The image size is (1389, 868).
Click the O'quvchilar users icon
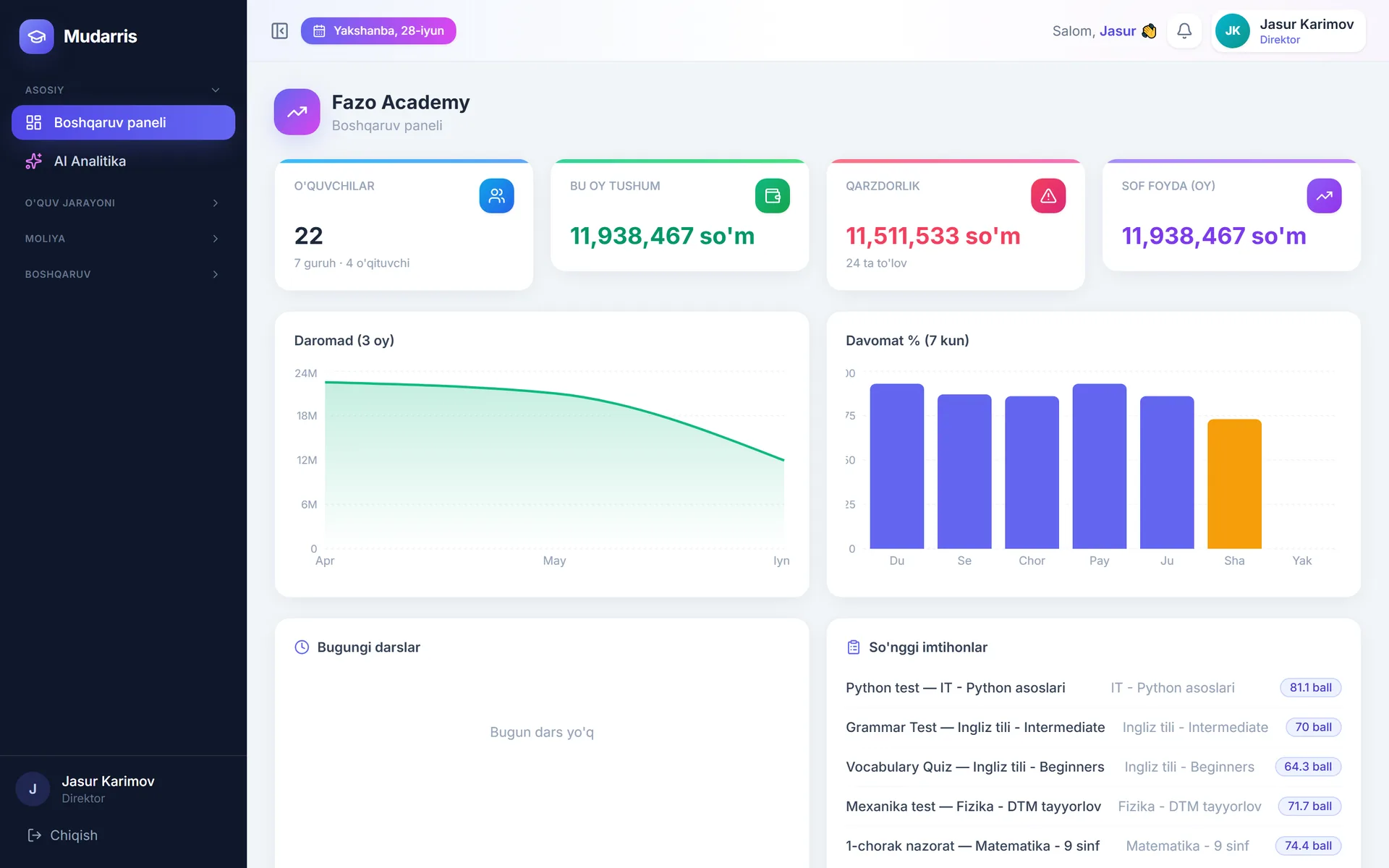(x=496, y=196)
